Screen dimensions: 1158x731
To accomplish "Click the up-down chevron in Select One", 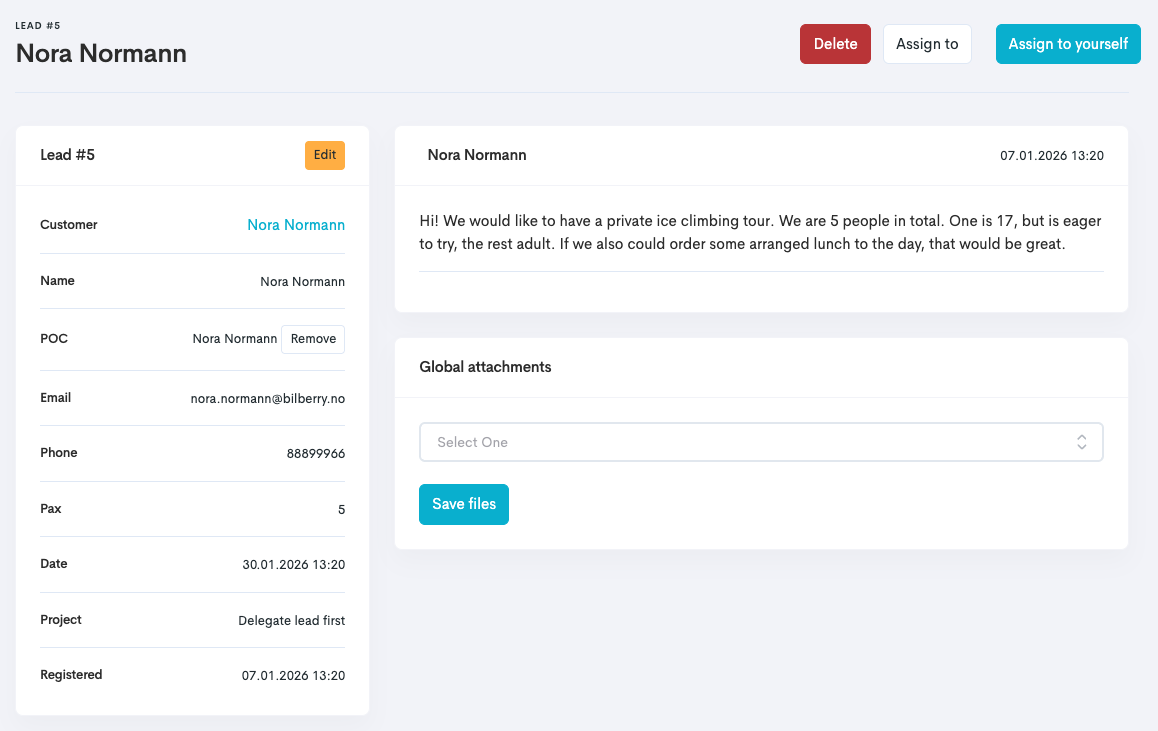I will coord(1081,442).
